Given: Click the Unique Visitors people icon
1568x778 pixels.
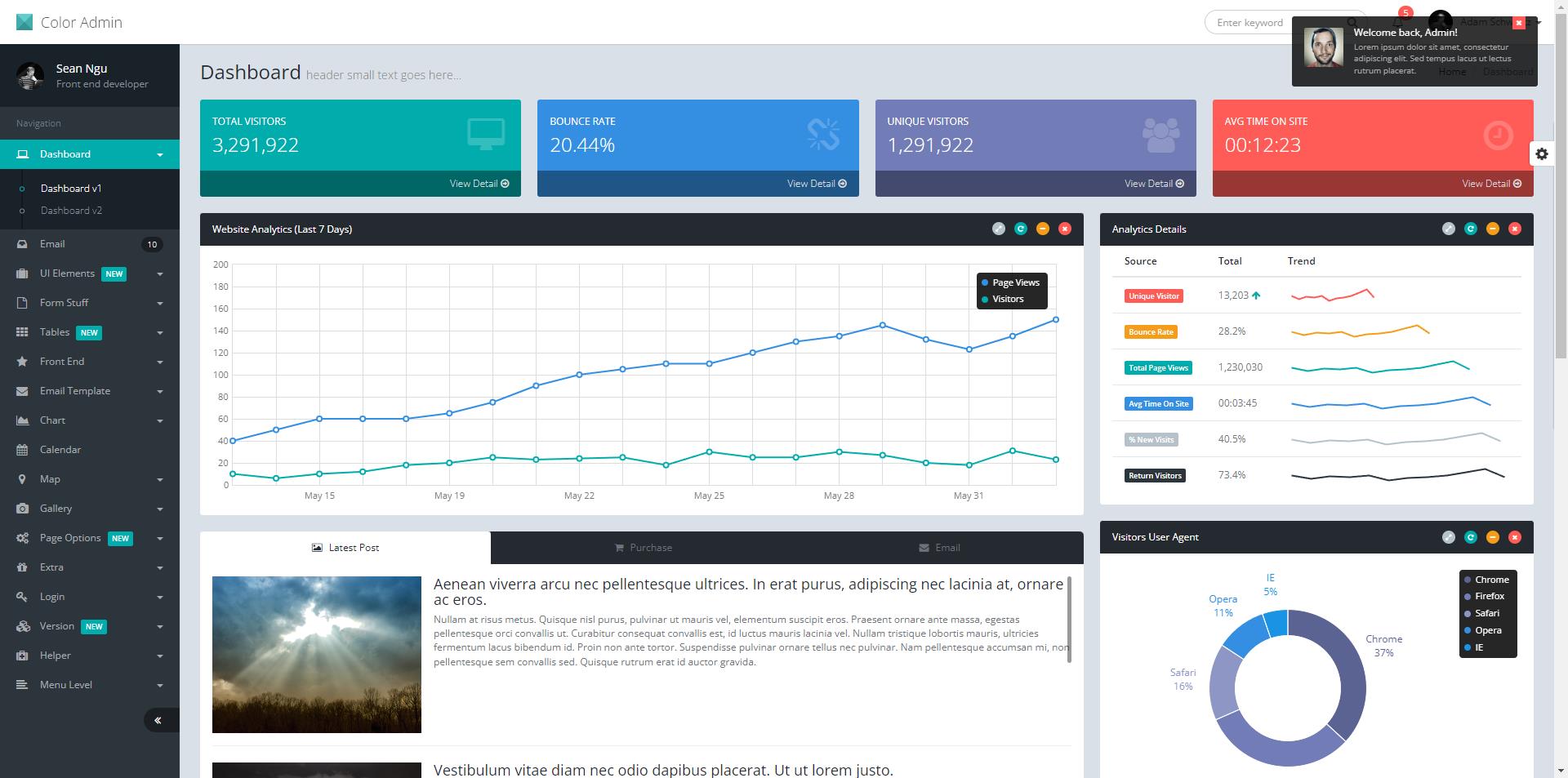Looking at the screenshot, I should coord(1160,135).
